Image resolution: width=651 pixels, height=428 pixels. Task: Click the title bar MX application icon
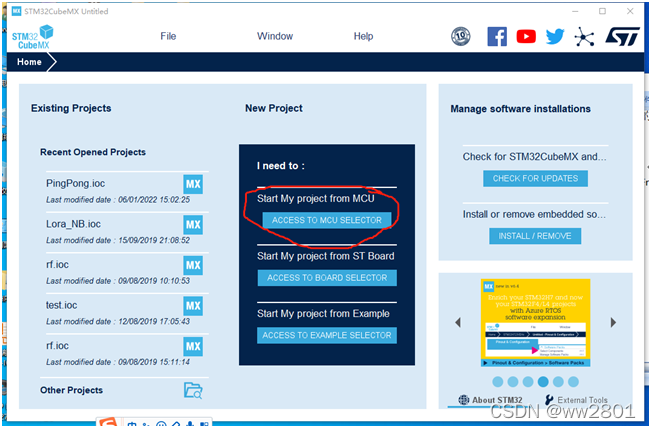click(x=16, y=11)
